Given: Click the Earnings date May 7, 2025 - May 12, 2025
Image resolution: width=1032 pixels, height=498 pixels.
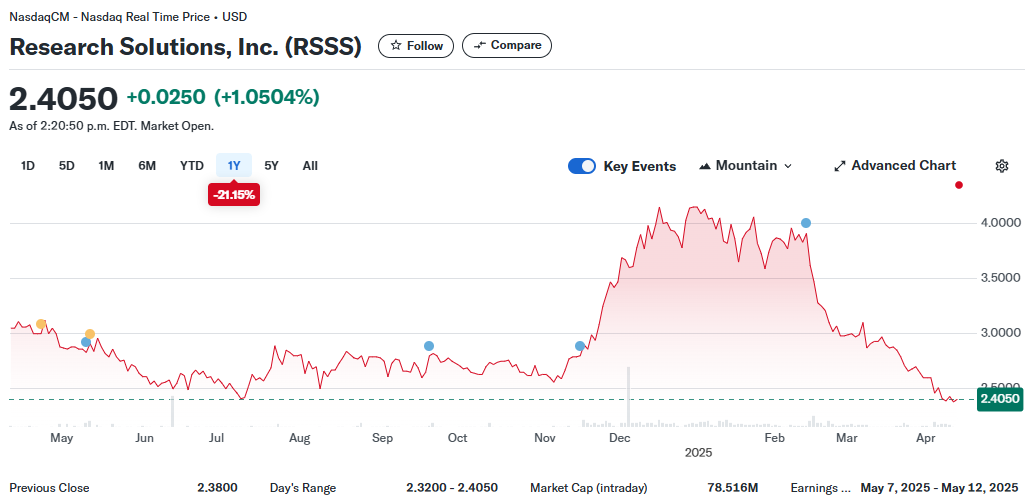Looking at the screenshot, I should click(939, 488).
